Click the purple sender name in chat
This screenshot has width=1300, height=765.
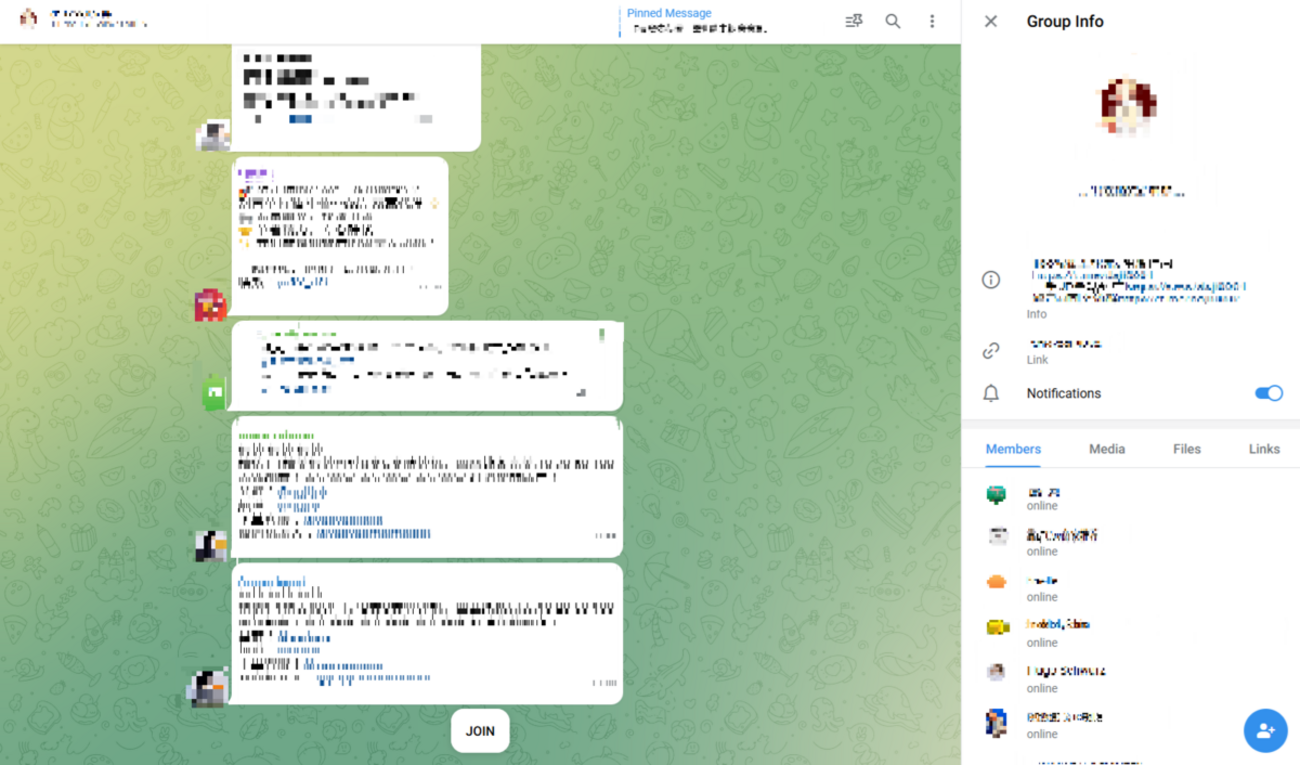coord(254,174)
